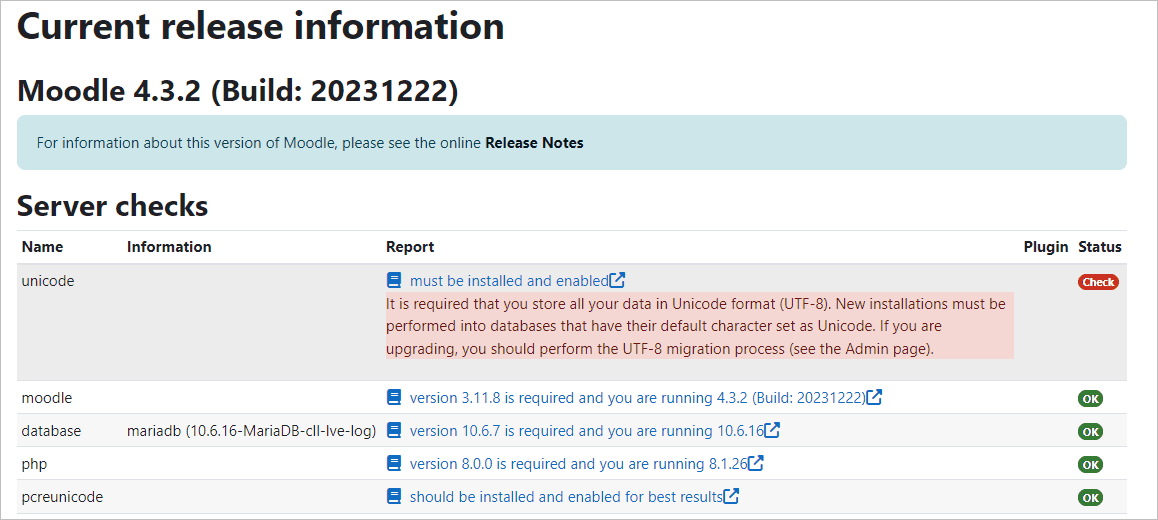
Task: Click the OK badge in moodle row
Action: (1090, 399)
